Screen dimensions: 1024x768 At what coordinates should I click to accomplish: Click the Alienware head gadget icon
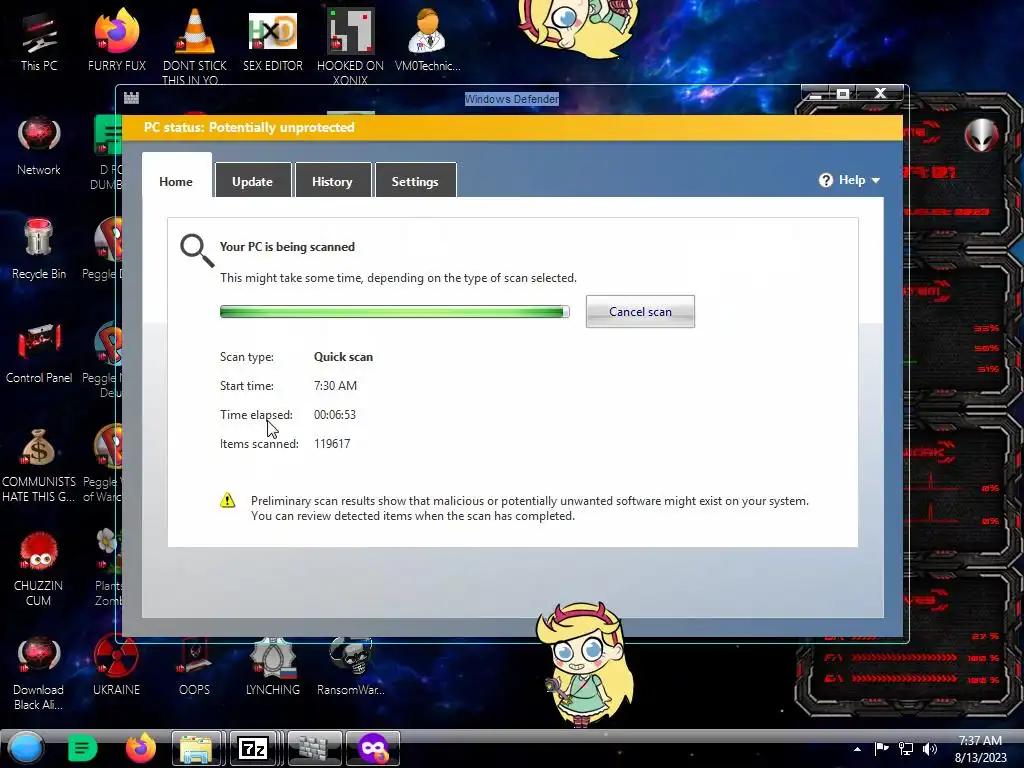coord(982,135)
